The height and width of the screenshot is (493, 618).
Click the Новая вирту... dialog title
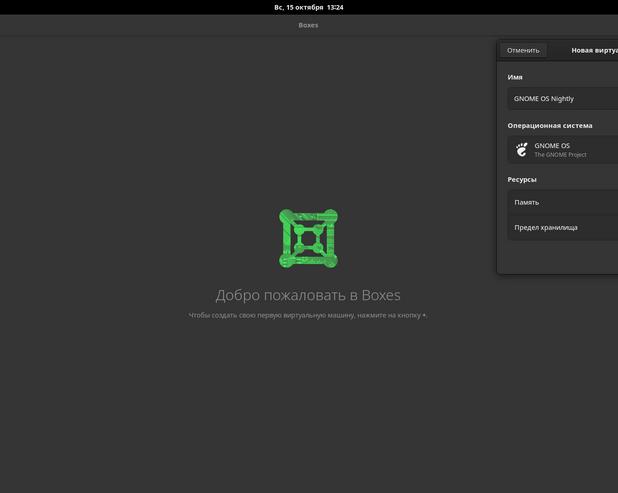pos(594,50)
